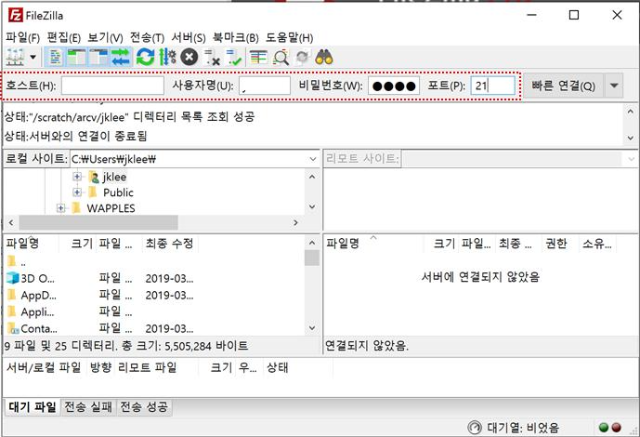Image resolution: width=640 pixels, height=437 pixels.
Task: Click the local file list vertical scrollbar thumb
Action: pos(312,258)
